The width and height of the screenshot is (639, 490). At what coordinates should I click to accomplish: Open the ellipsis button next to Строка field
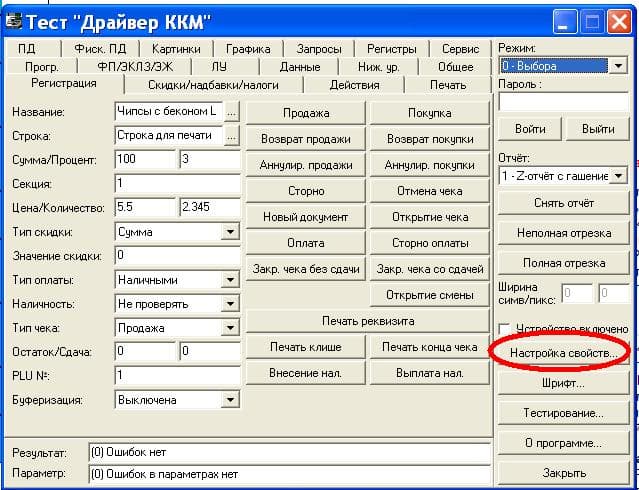(x=231, y=136)
